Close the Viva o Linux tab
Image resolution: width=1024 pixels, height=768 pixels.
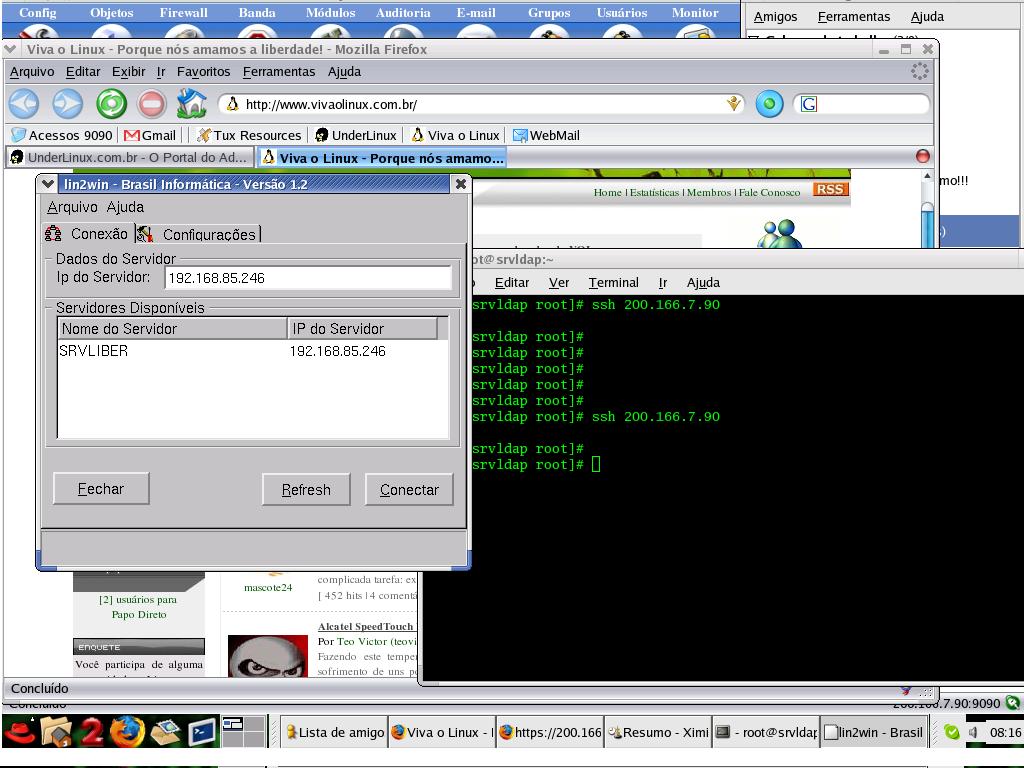coord(923,156)
